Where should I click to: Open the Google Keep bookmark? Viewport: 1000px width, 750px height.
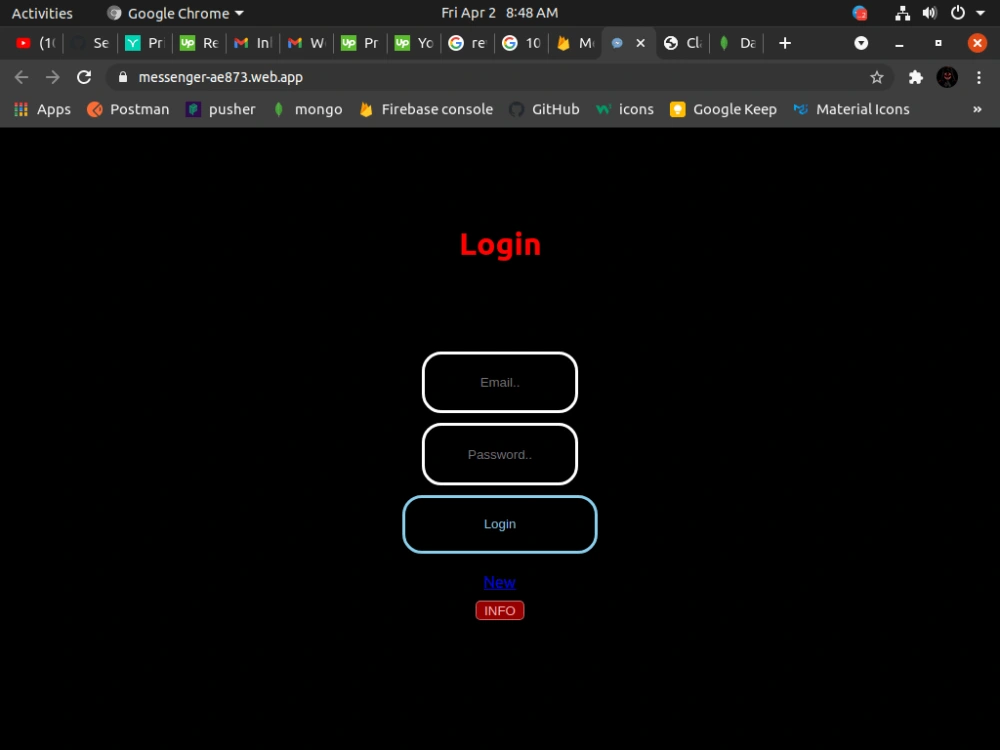[723, 109]
